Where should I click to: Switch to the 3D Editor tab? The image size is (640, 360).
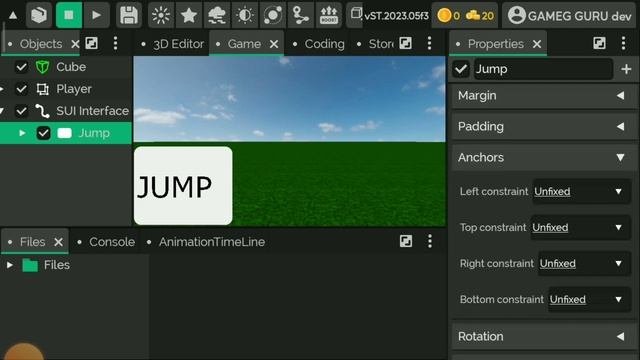point(178,44)
